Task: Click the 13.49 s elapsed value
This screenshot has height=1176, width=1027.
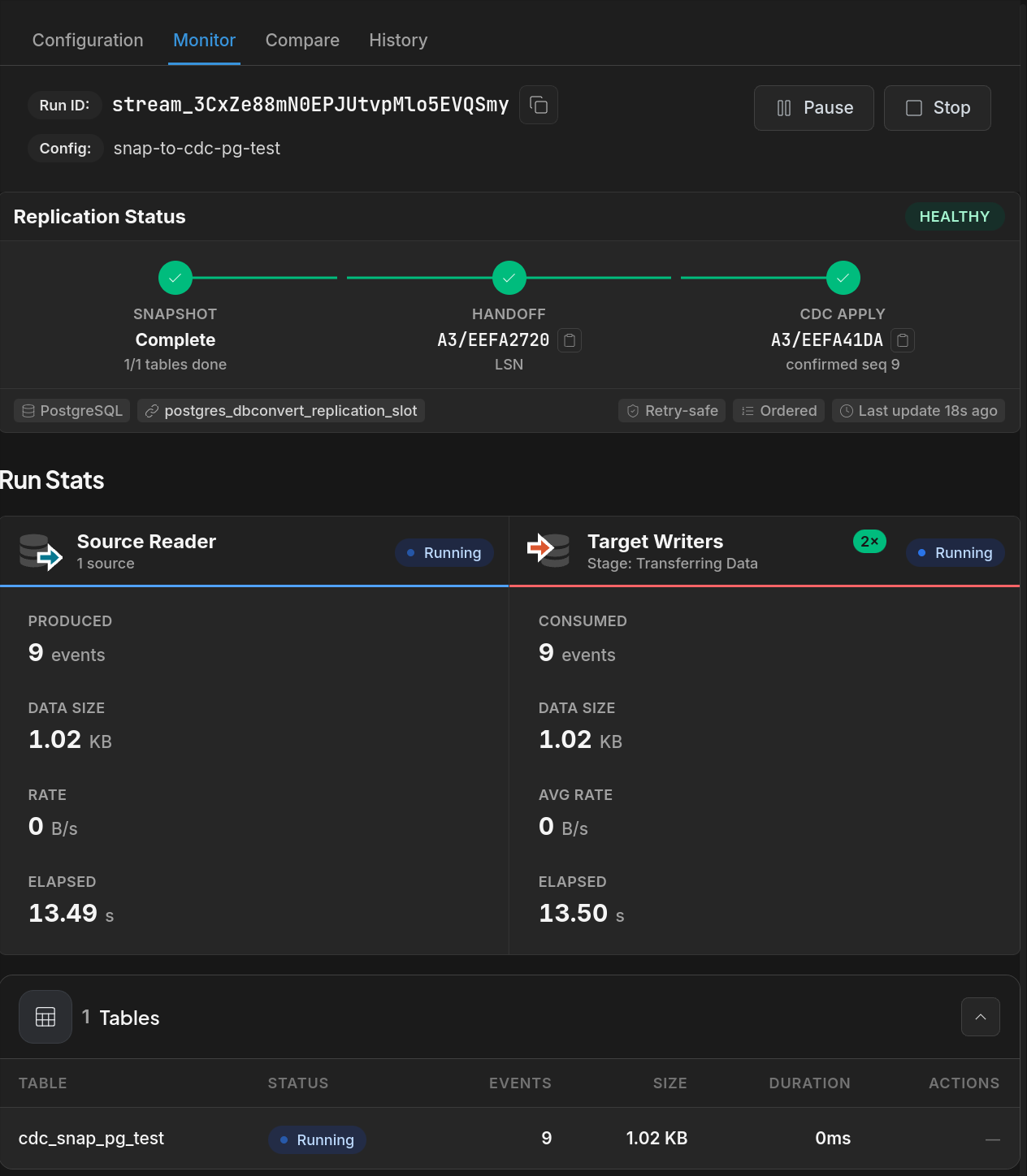Action: 71,914
